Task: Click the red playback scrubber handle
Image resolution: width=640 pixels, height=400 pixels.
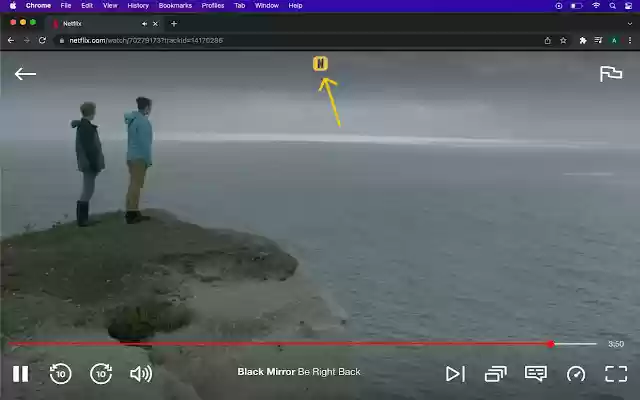Action: 551,344
